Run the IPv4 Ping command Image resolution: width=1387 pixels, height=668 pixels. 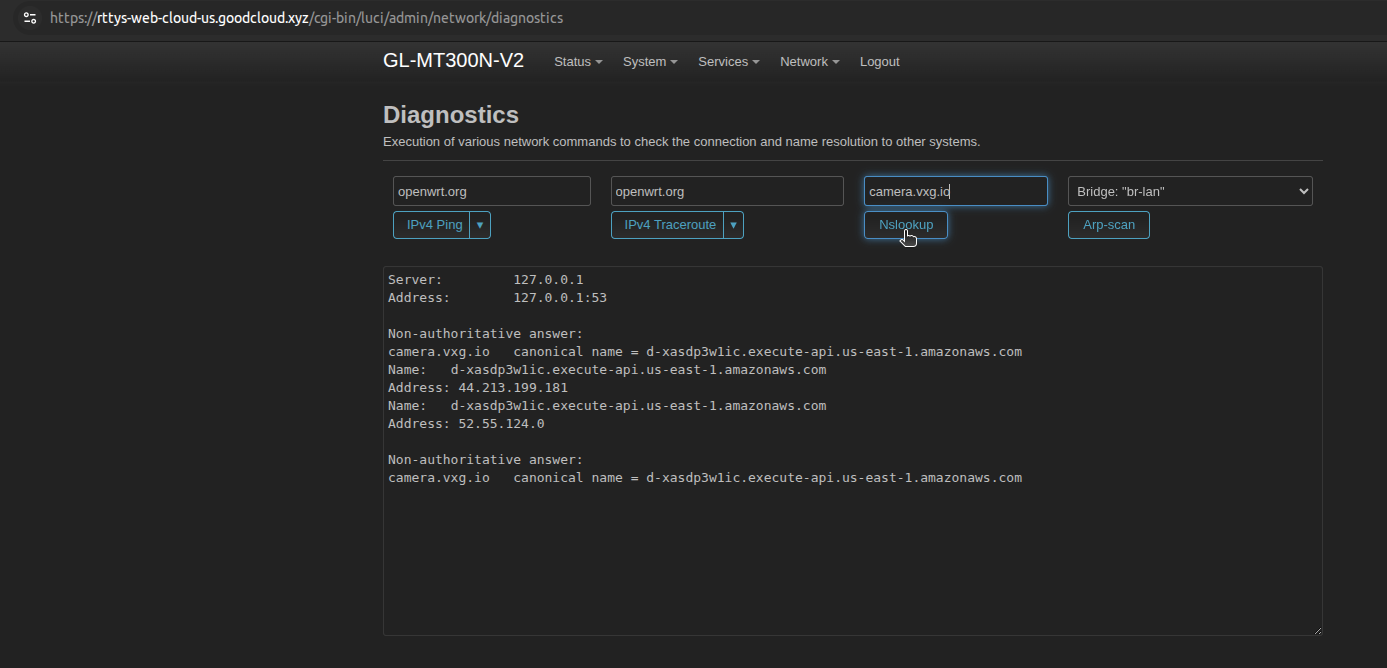tap(433, 225)
